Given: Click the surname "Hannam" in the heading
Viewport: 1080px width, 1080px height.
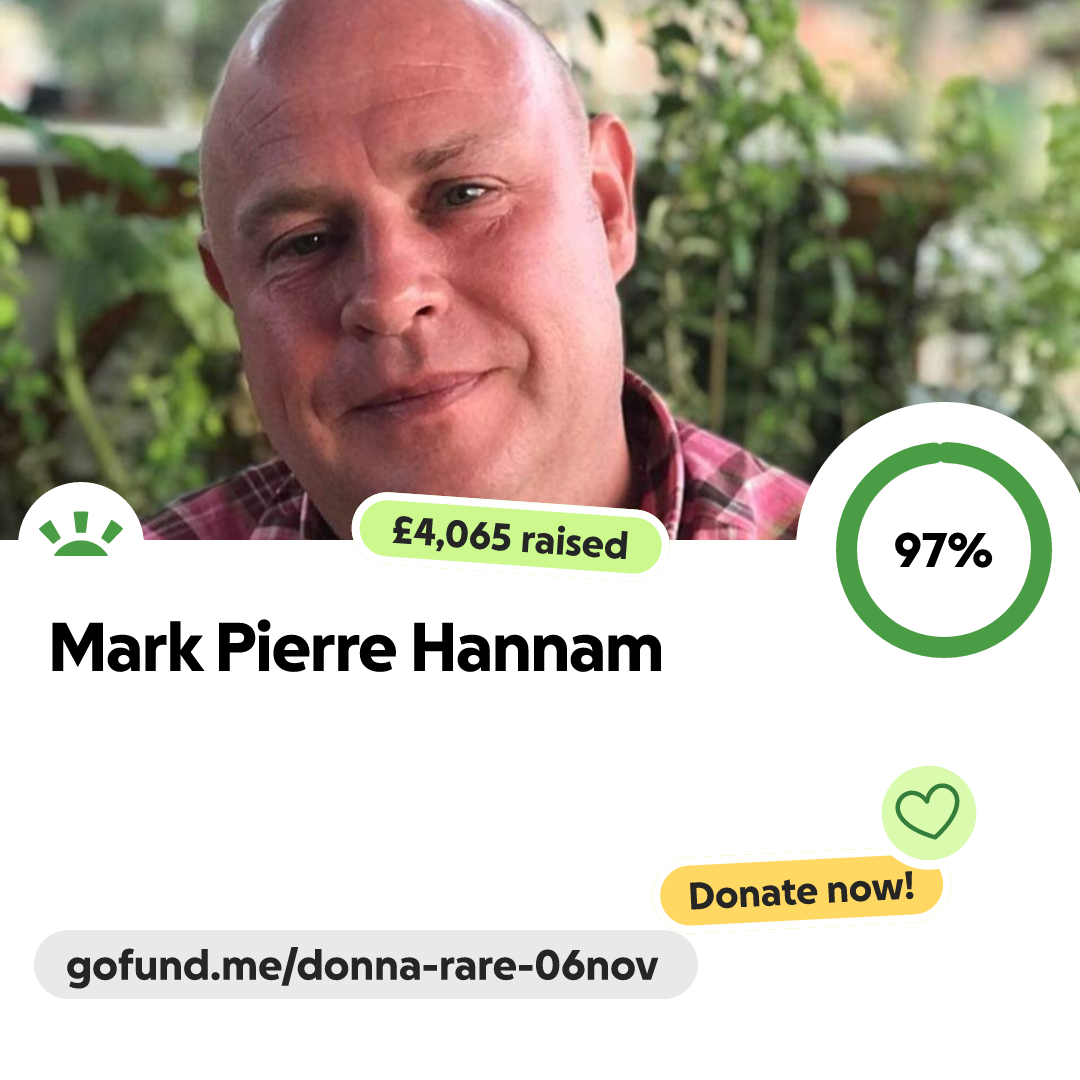Looking at the screenshot, I should click(537, 648).
